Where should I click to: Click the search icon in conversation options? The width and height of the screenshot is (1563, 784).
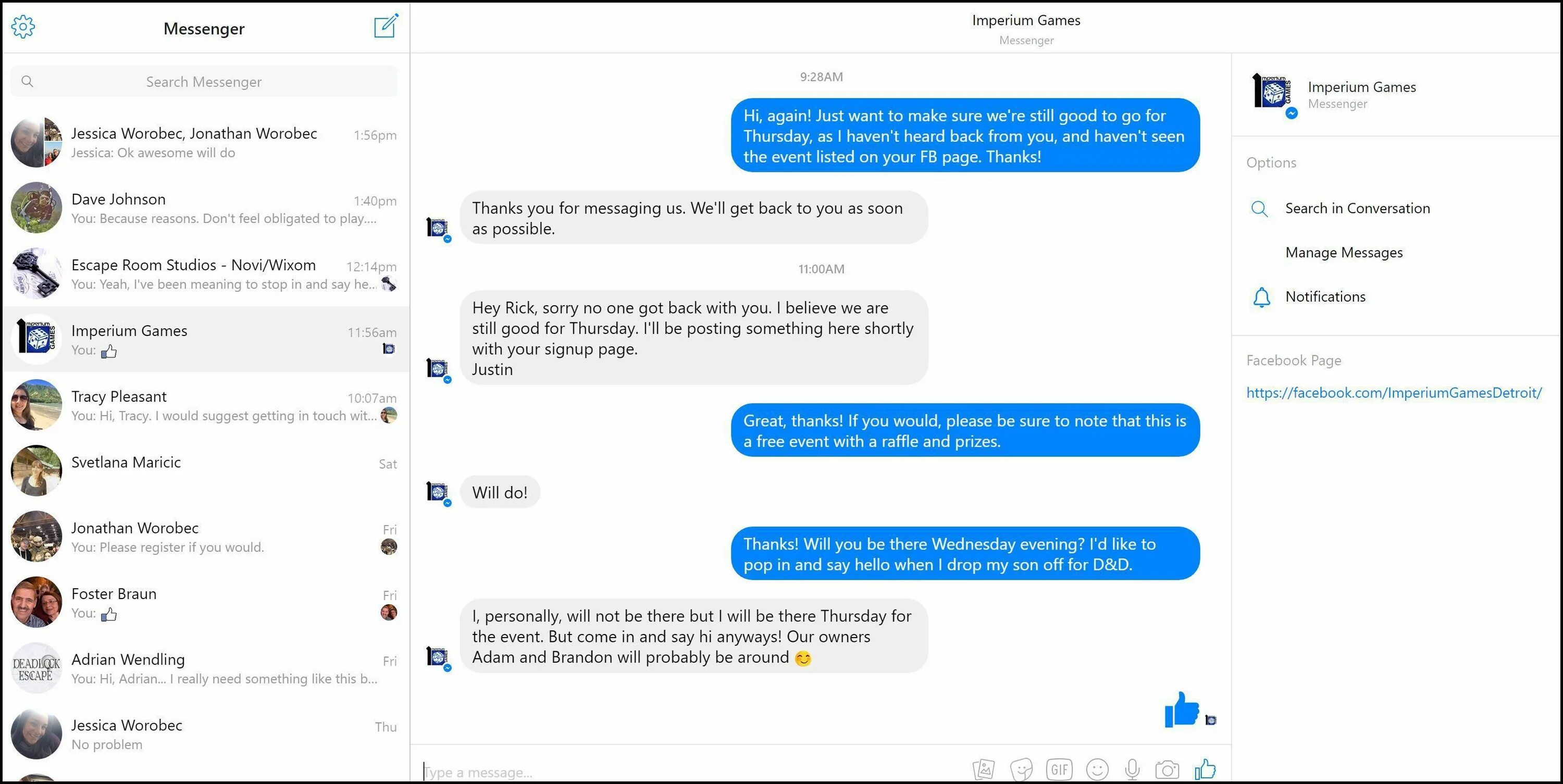1261,208
